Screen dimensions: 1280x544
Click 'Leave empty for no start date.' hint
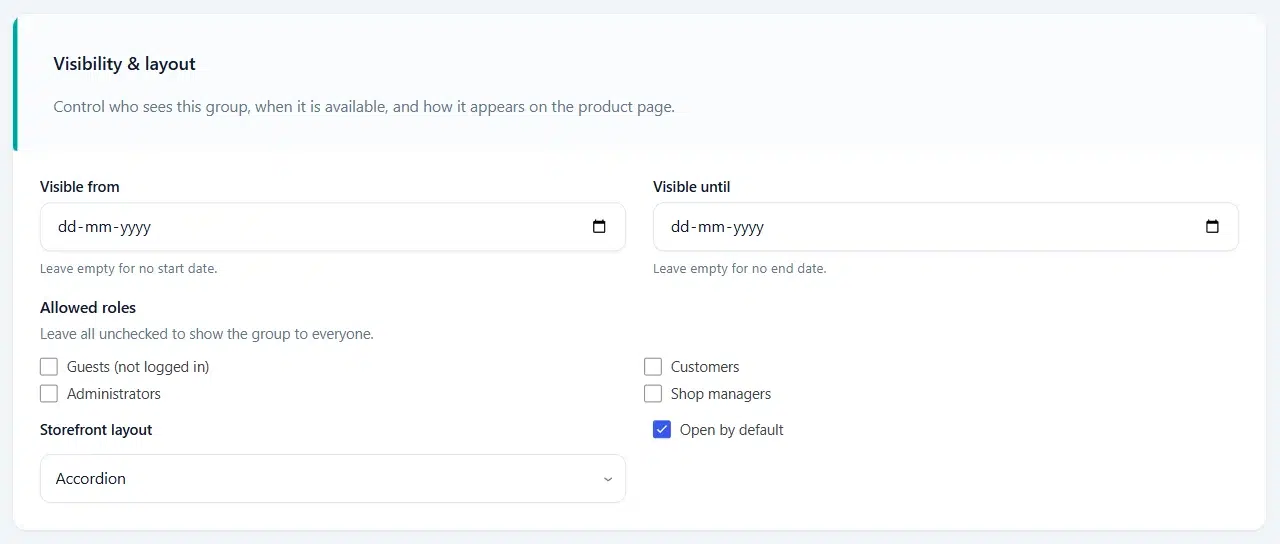[x=129, y=269]
